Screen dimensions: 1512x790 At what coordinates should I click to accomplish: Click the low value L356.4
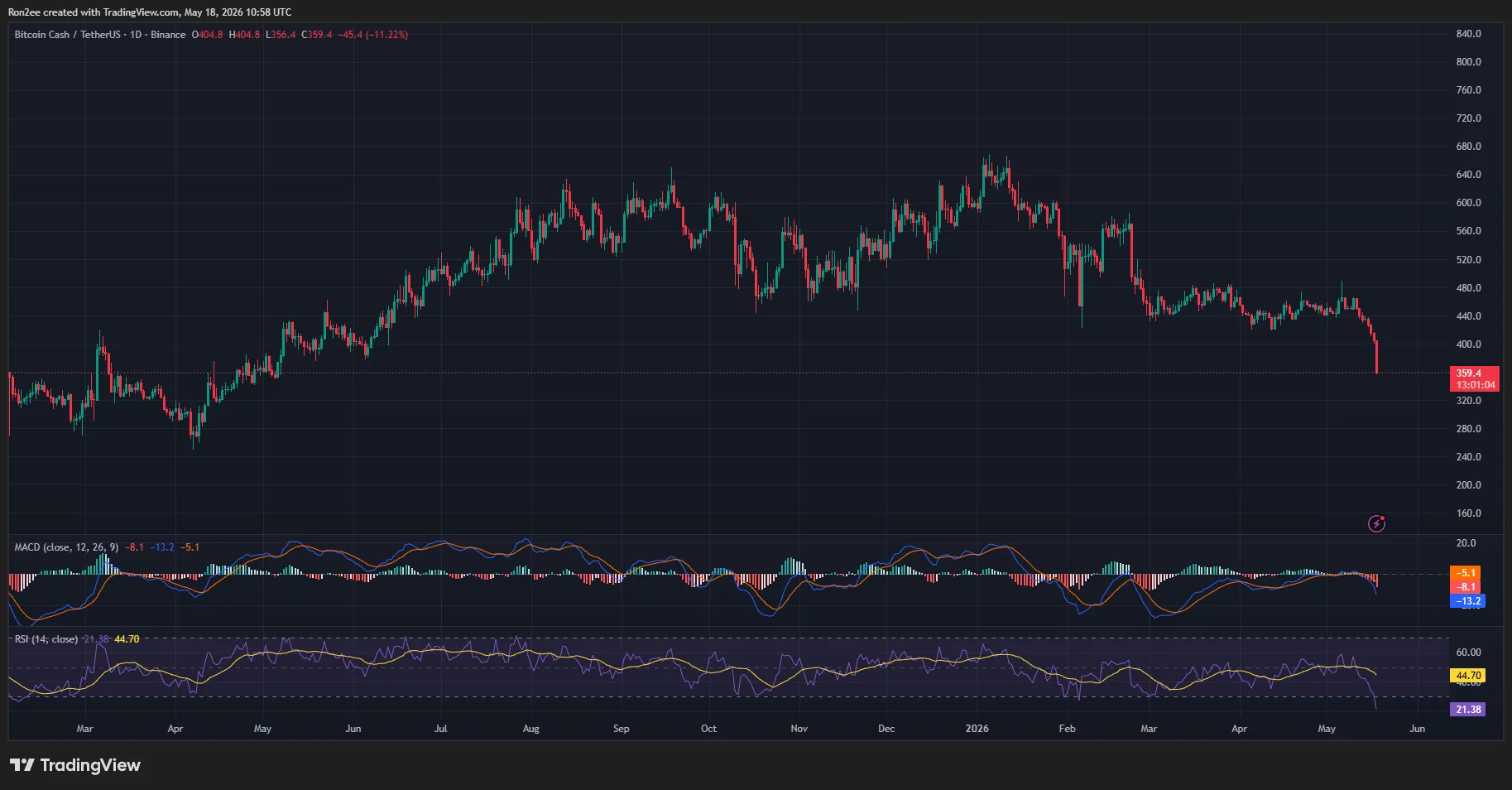coord(281,35)
